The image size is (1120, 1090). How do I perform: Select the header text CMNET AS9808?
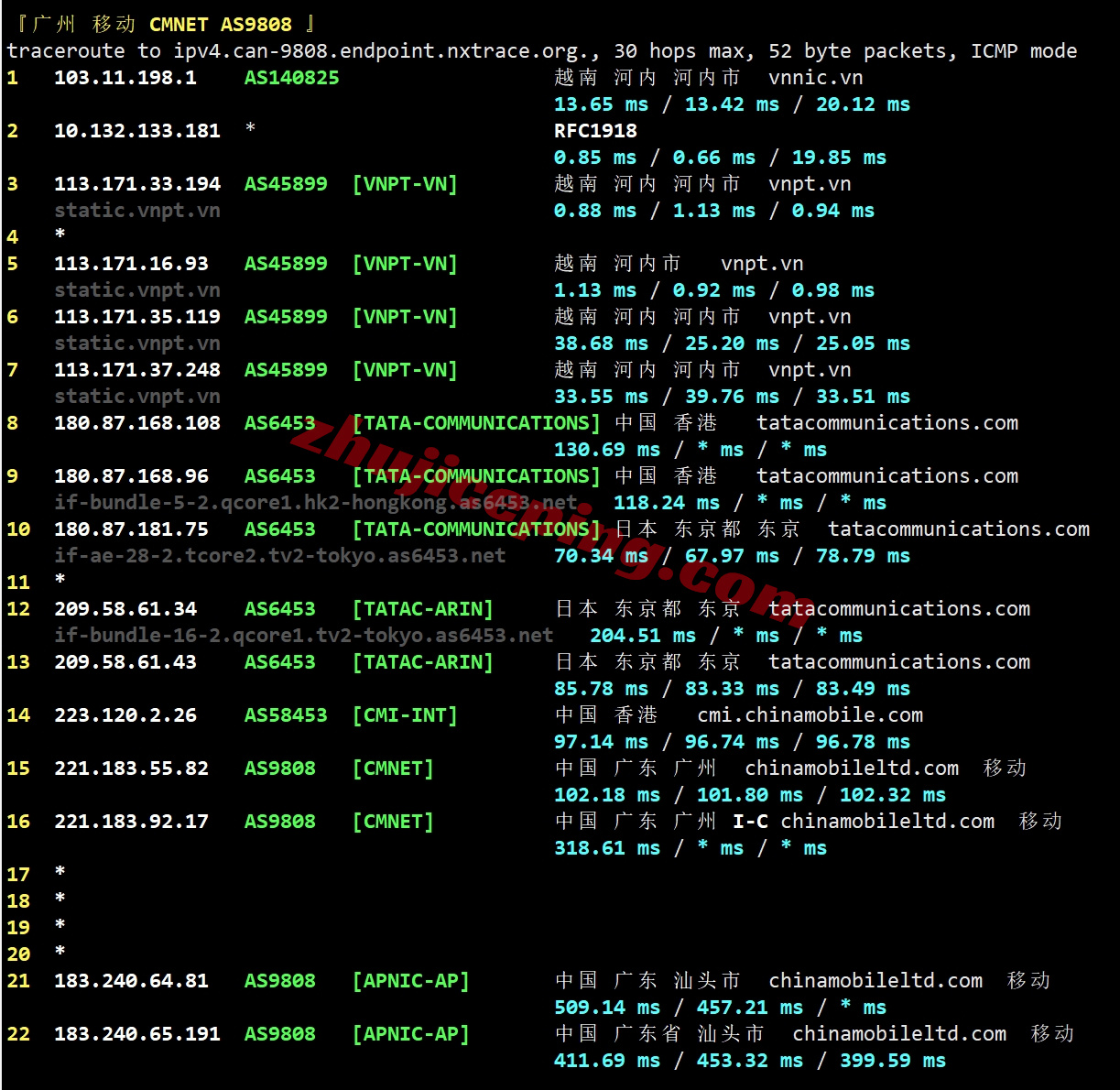pos(221,25)
